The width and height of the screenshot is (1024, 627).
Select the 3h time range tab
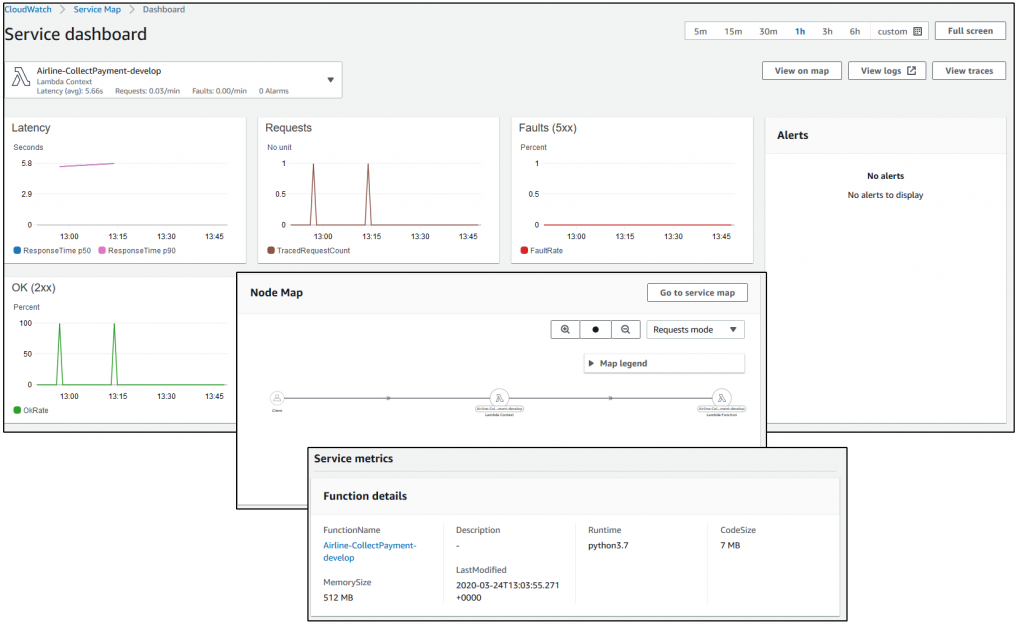tap(827, 31)
